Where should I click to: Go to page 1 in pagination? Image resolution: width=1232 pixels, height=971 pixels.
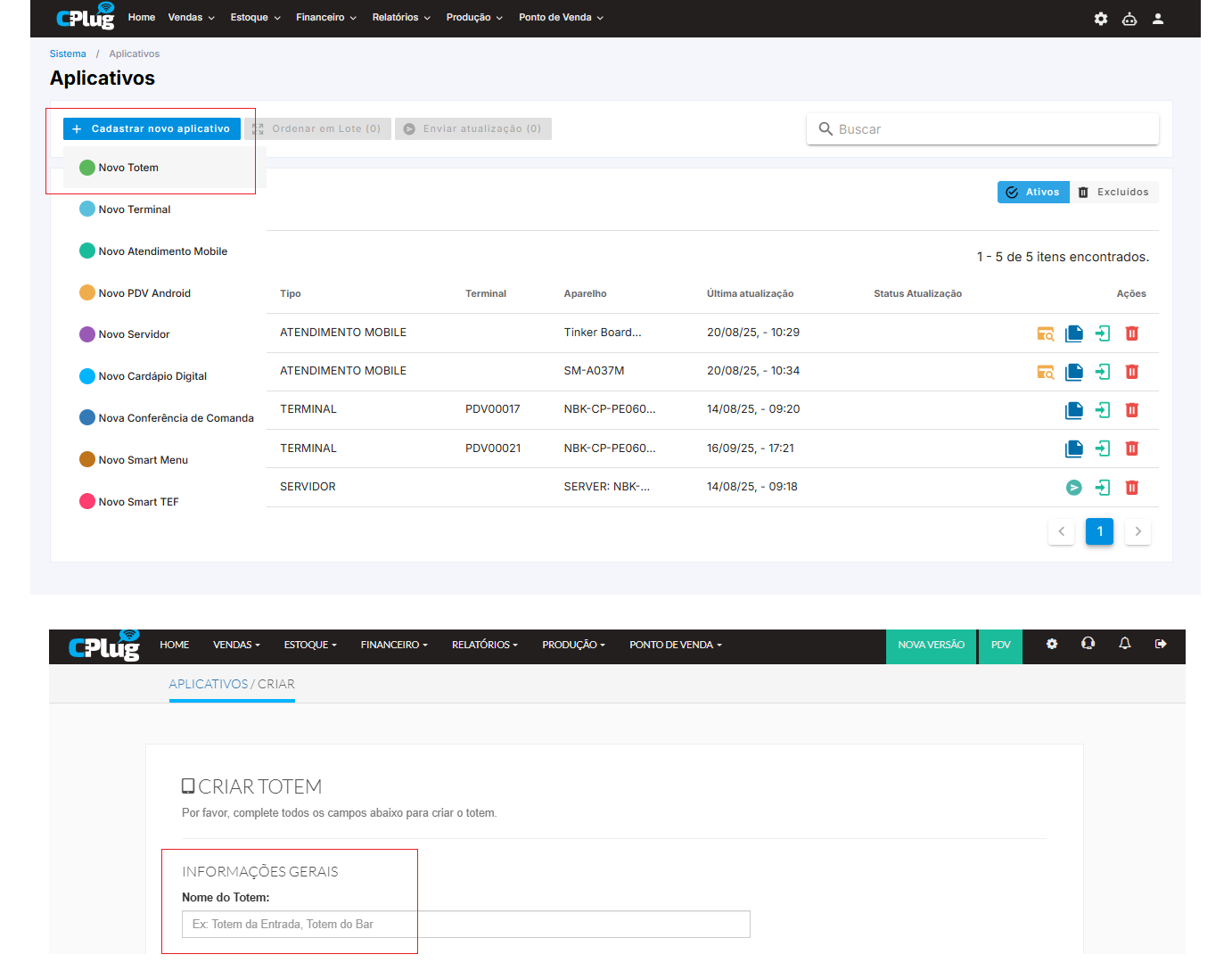[x=1099, y=531]
